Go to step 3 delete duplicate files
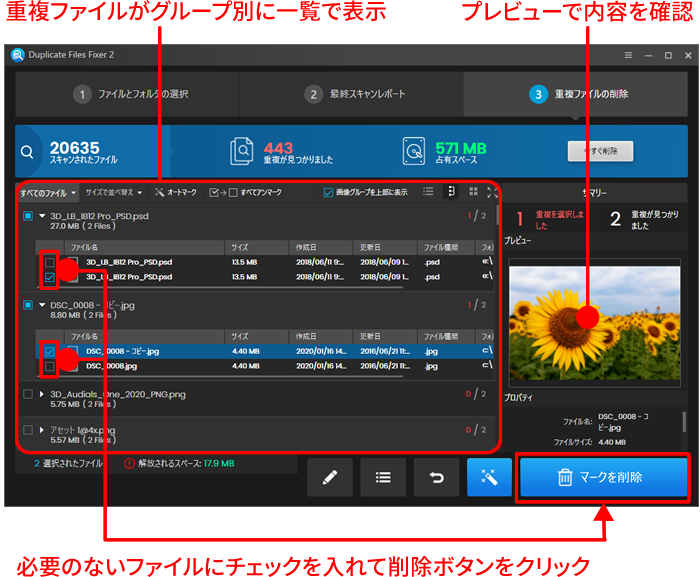This screenshot has height=577, width=700. click(x=575, y=94)
